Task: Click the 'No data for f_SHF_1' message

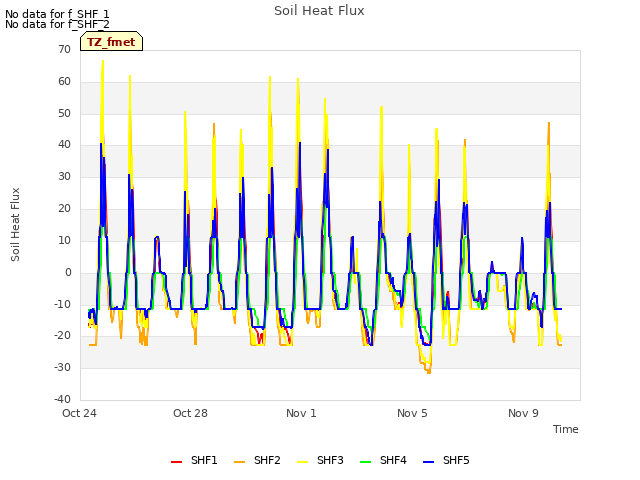Action: click(x=57, y=14)
